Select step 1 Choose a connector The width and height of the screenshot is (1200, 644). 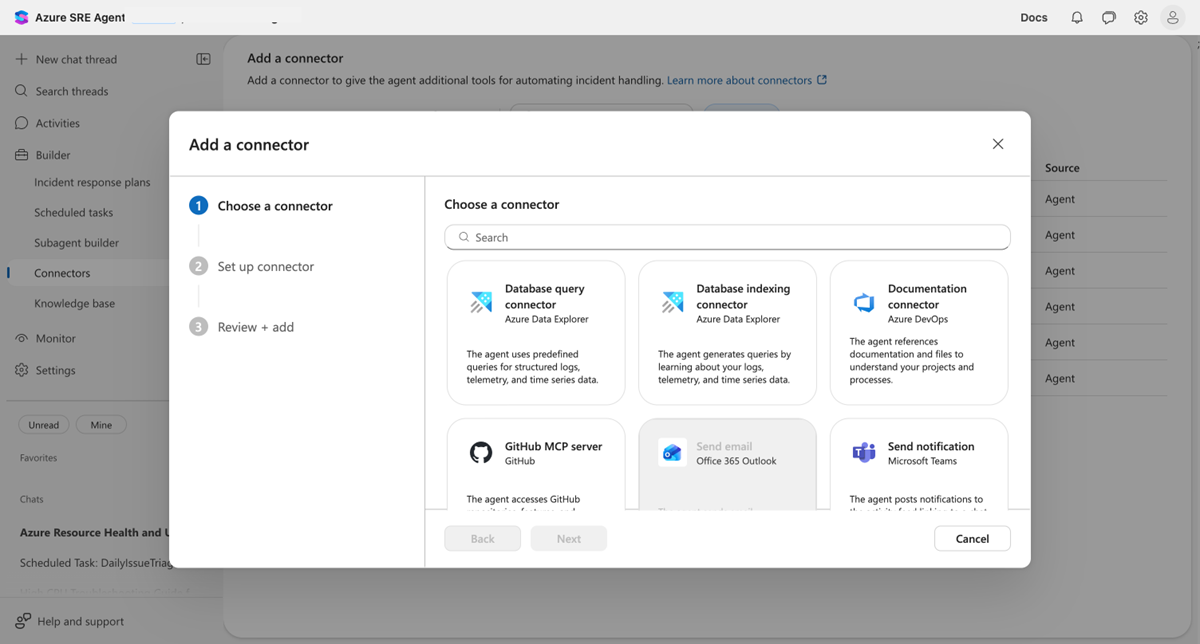pos(261,206)
